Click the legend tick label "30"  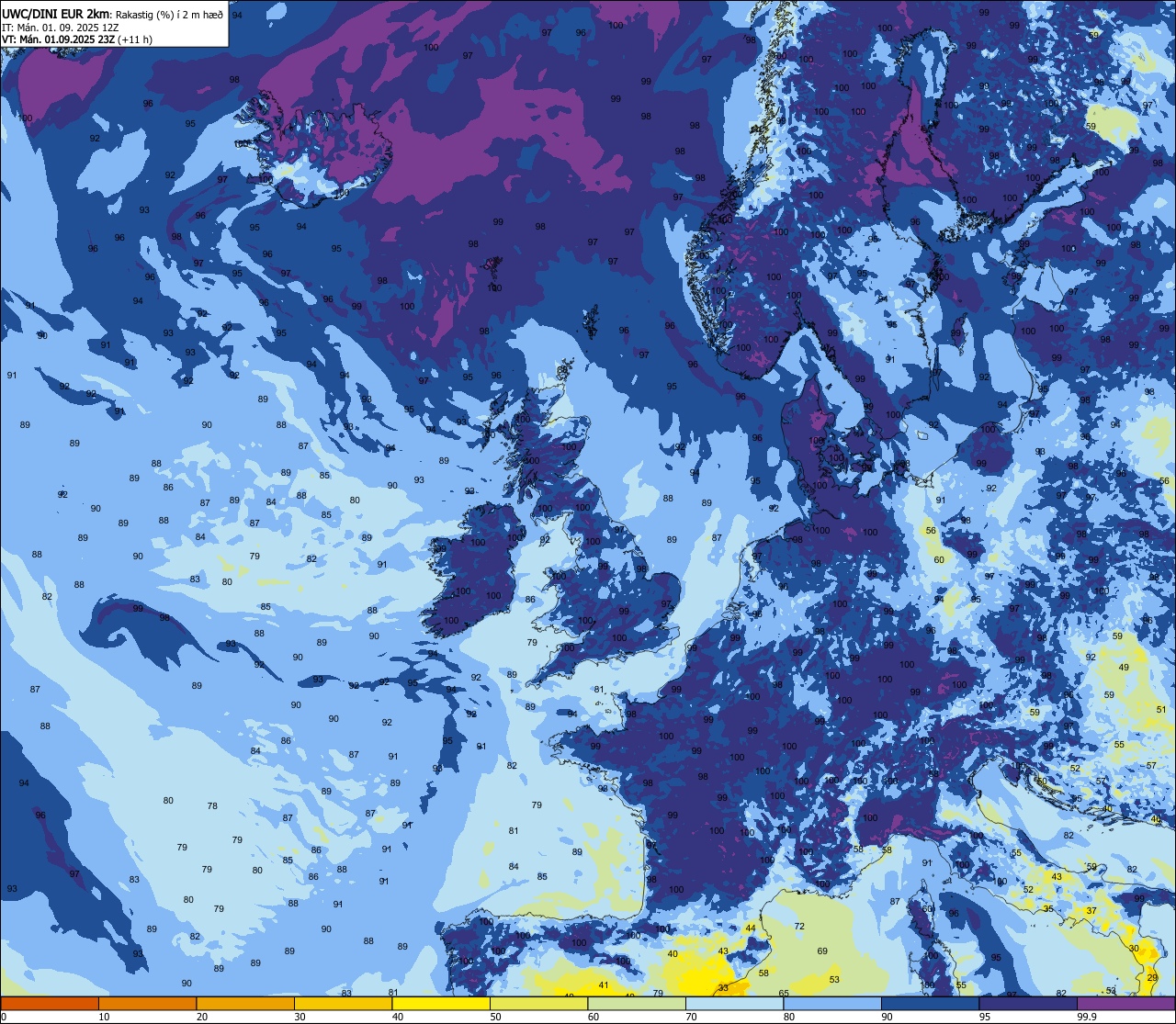[x=300, y=1017]
